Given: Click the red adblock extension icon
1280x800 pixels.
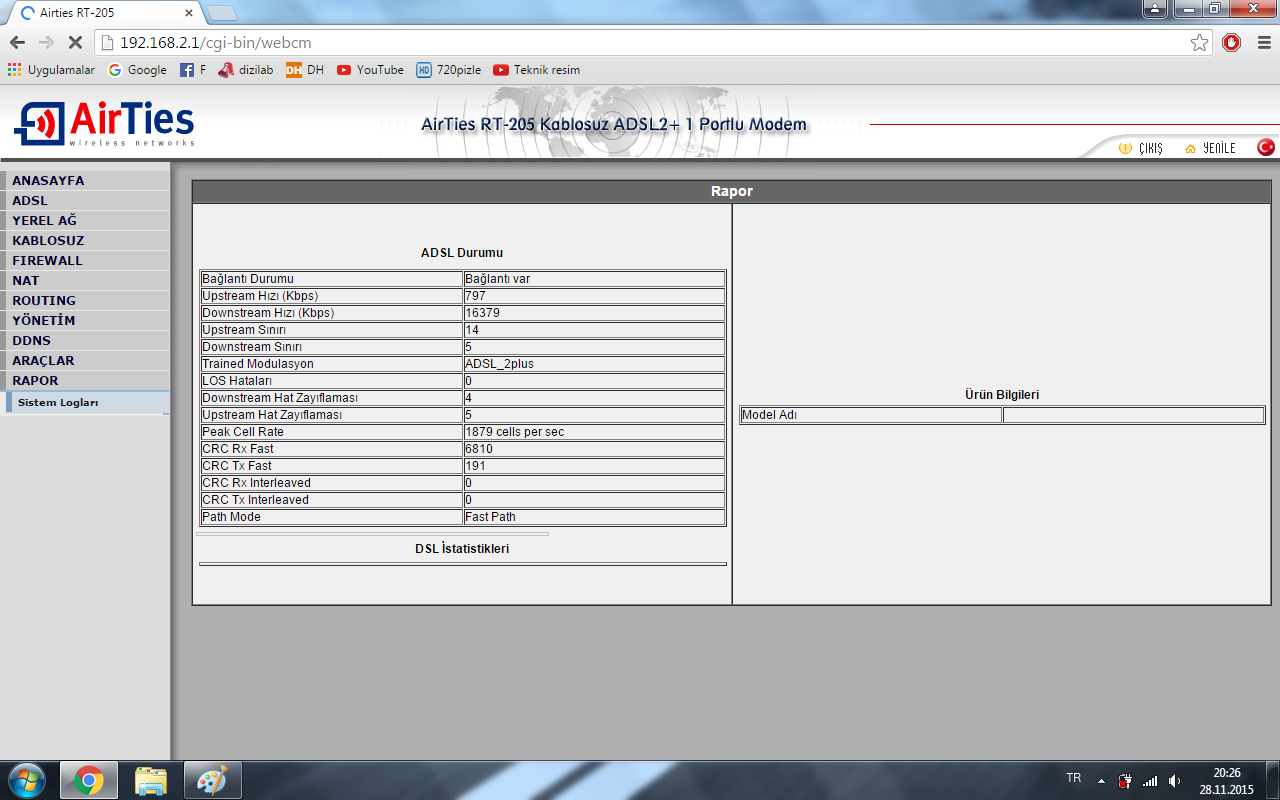Looking at the screenshot, I should (1232, 43).
